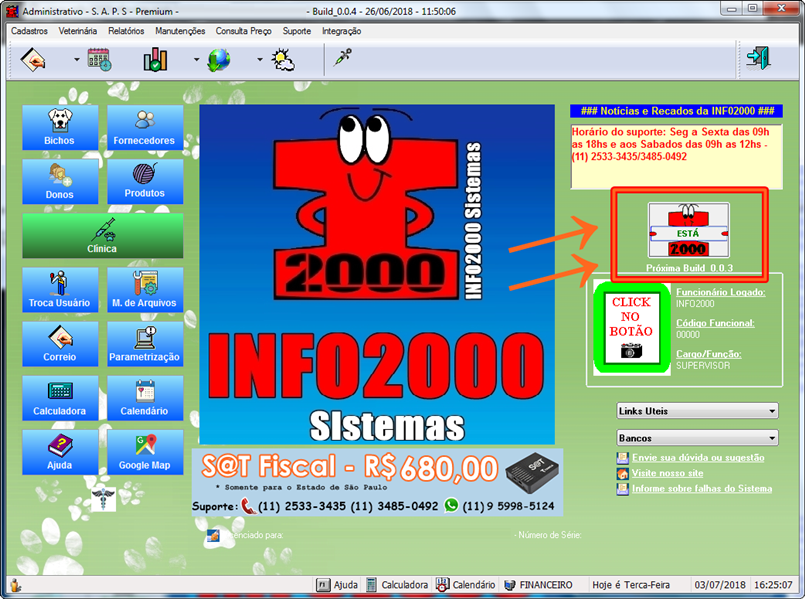Click the status bar time 16:25:07
This screenshot has height=599, width=805.
tap(773, 585)
